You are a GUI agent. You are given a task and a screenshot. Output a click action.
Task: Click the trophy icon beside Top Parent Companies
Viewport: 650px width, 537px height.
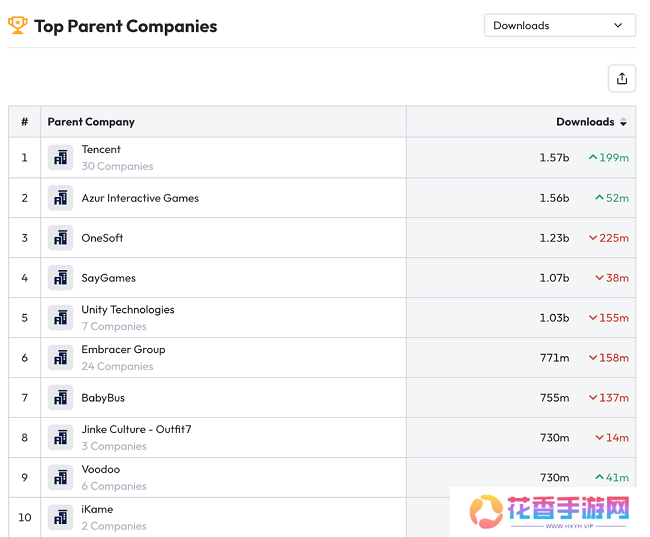click(18, 25)
